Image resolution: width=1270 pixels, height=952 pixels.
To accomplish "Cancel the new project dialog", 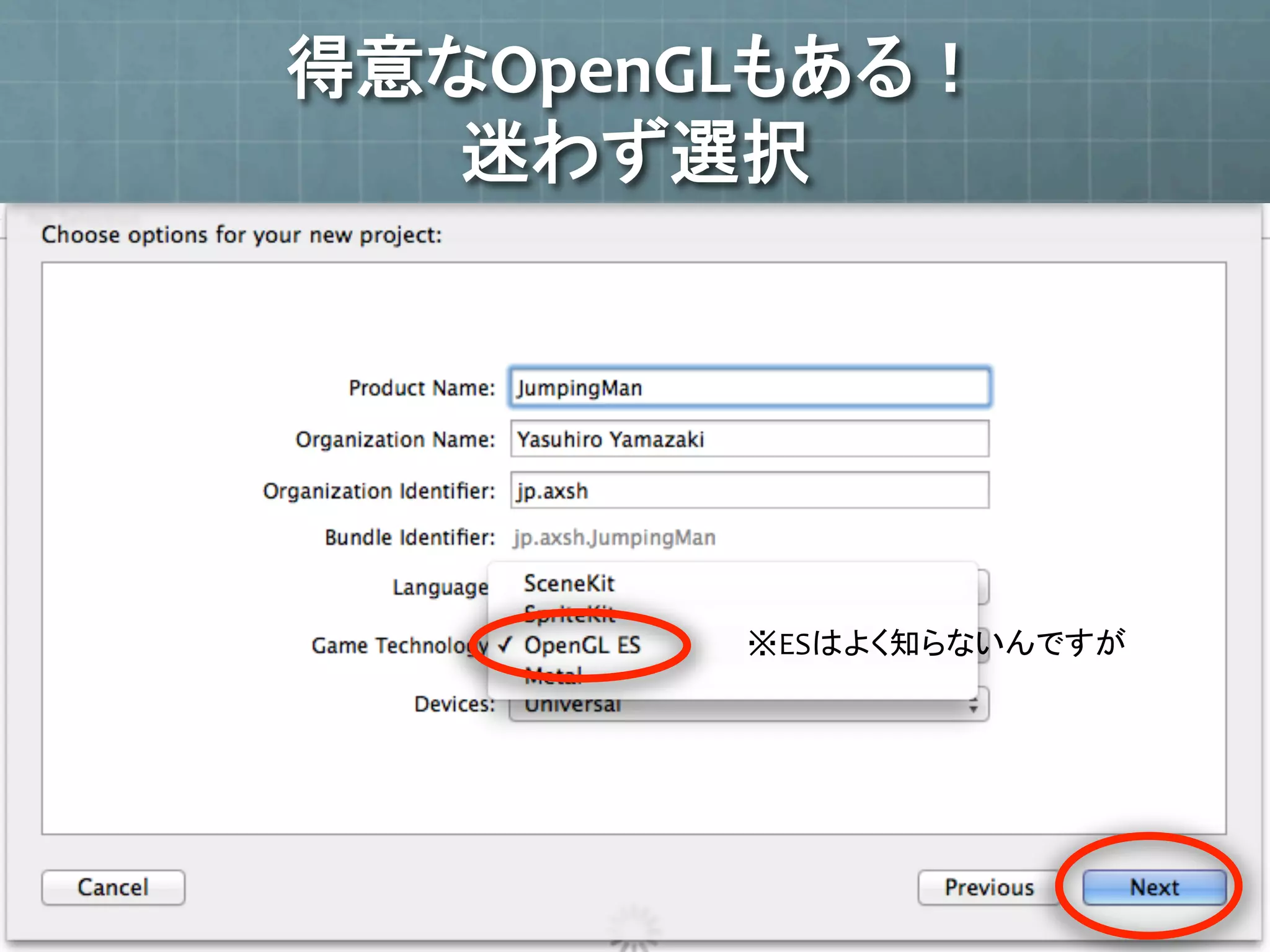I will [113, 887].
